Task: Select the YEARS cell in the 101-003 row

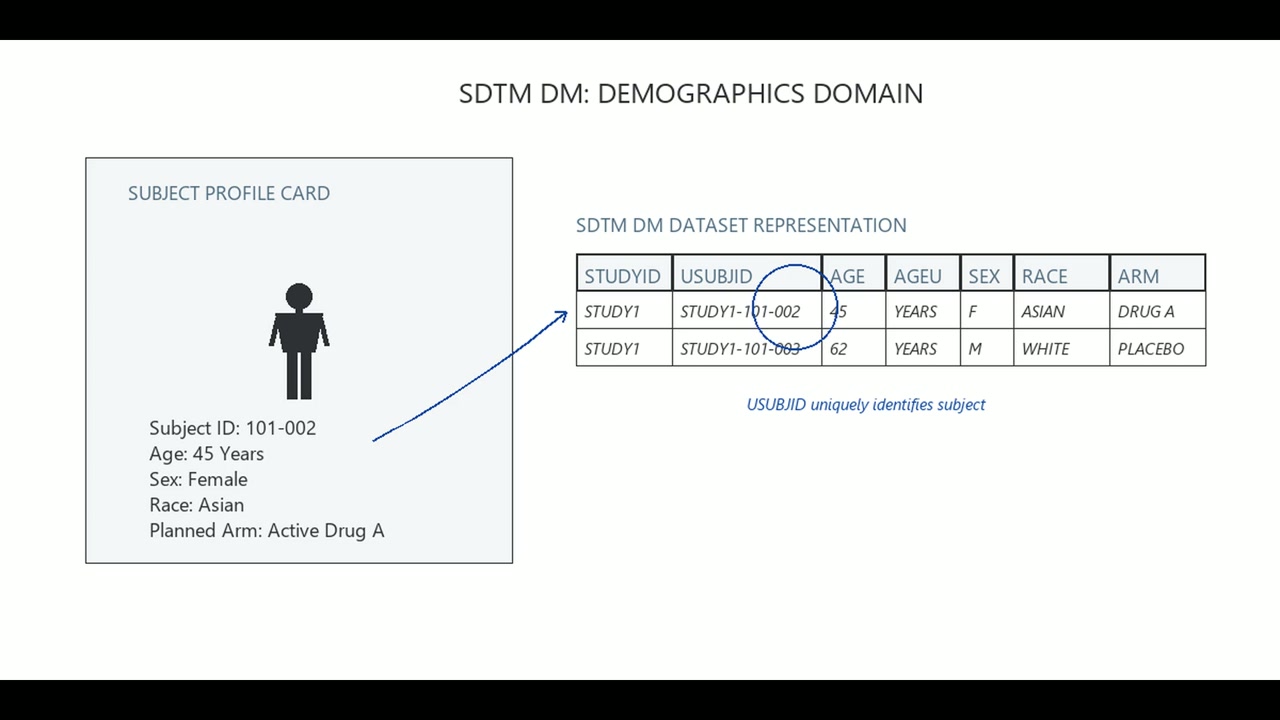Action: (923, 348)
